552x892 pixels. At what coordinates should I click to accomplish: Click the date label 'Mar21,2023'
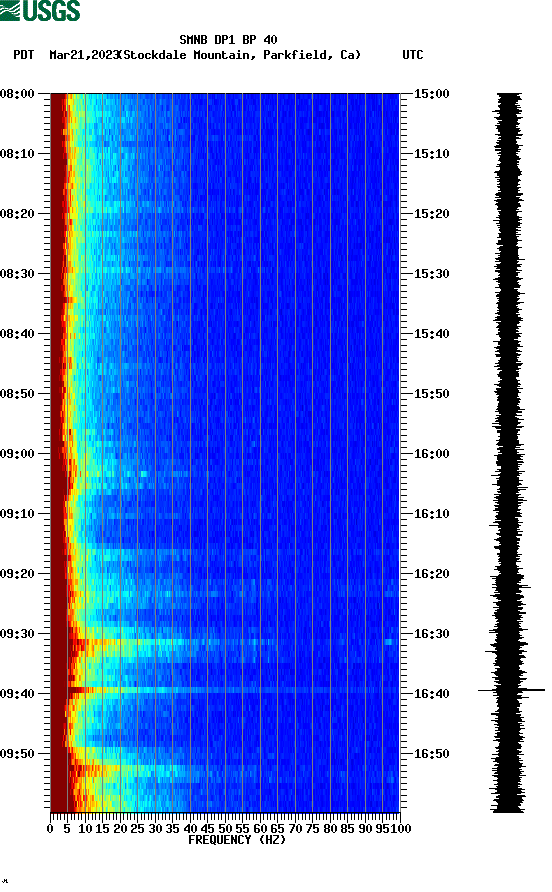pyautogui.click(x=84, y=55)
